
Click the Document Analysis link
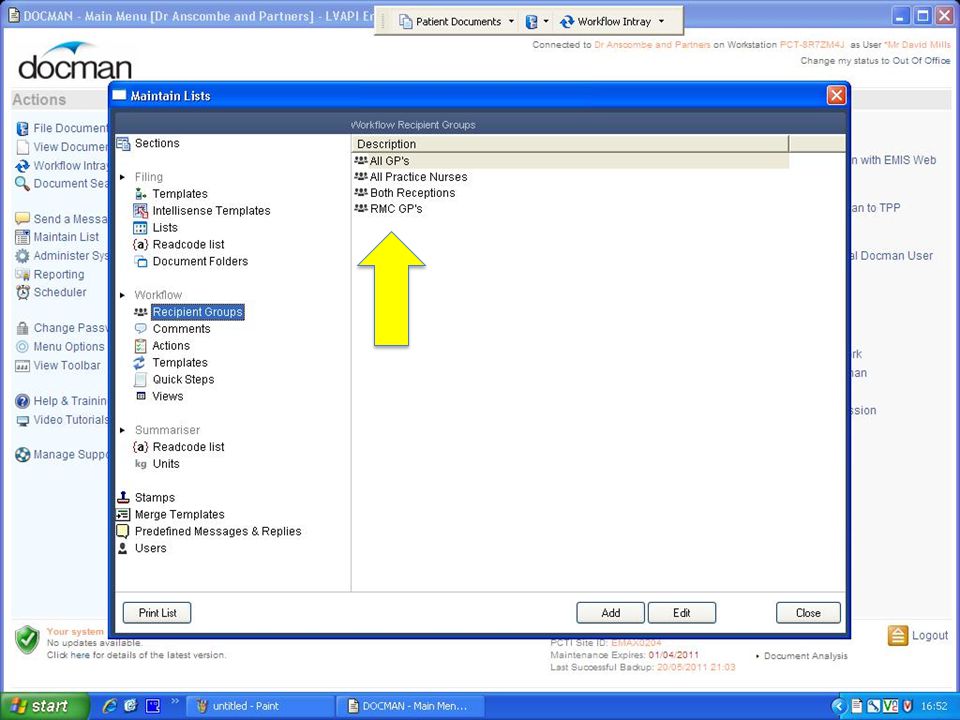coord(806,656)
